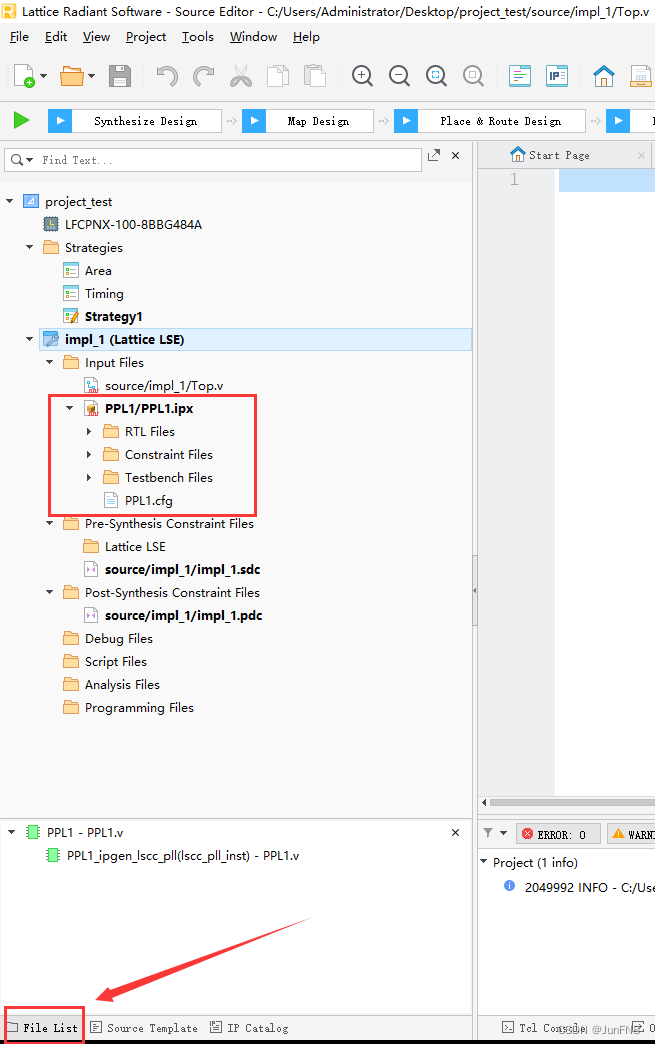
Task: Save file using the floppy disk icon
Action: coord(120,76)
